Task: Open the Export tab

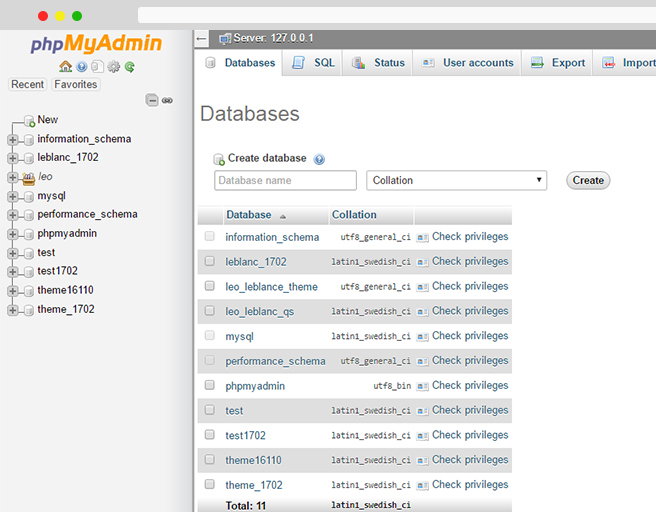Action: pyautogui.click(x=557, y=63)
